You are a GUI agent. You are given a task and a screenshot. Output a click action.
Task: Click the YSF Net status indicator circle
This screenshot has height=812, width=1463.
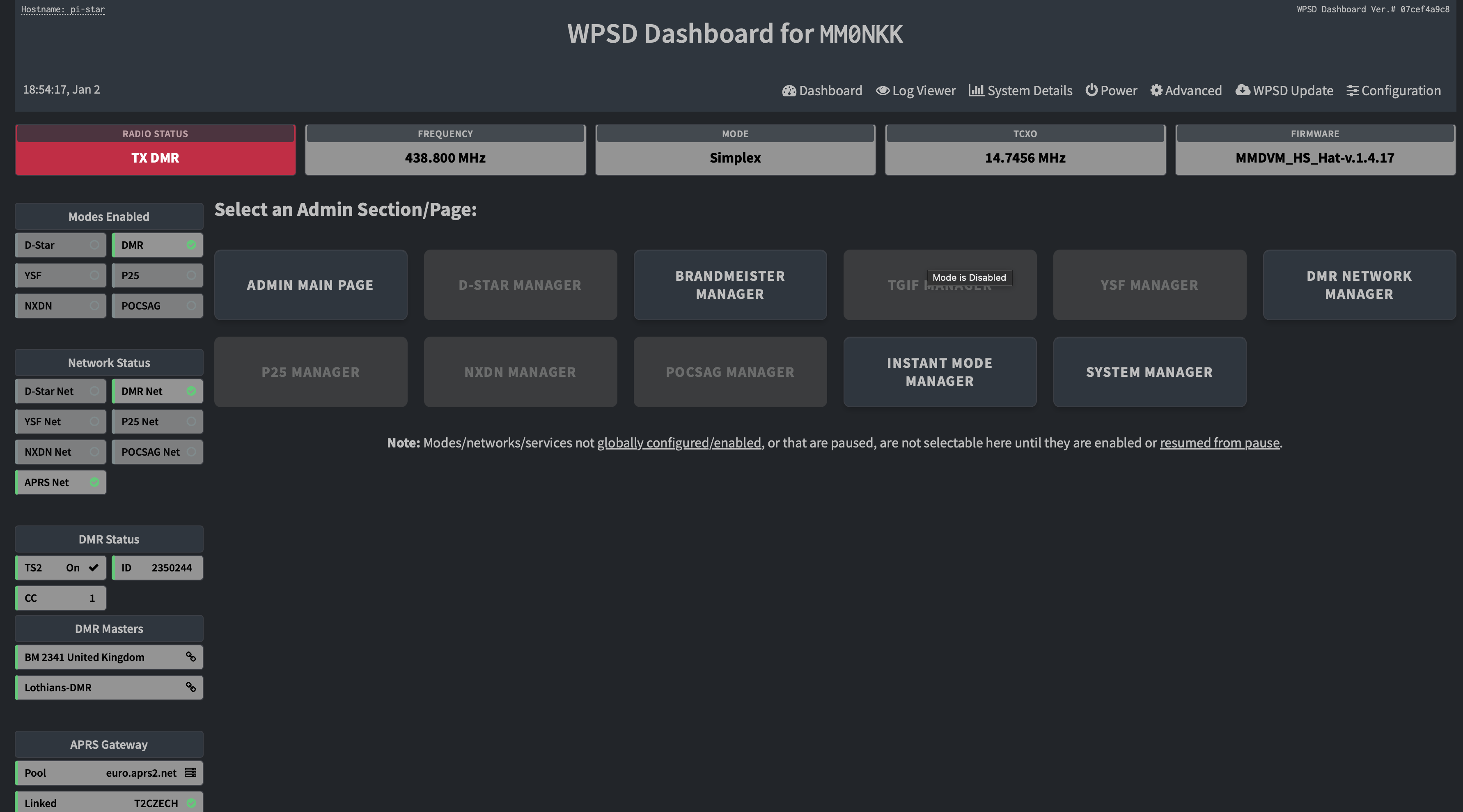[x=94, y=421]
